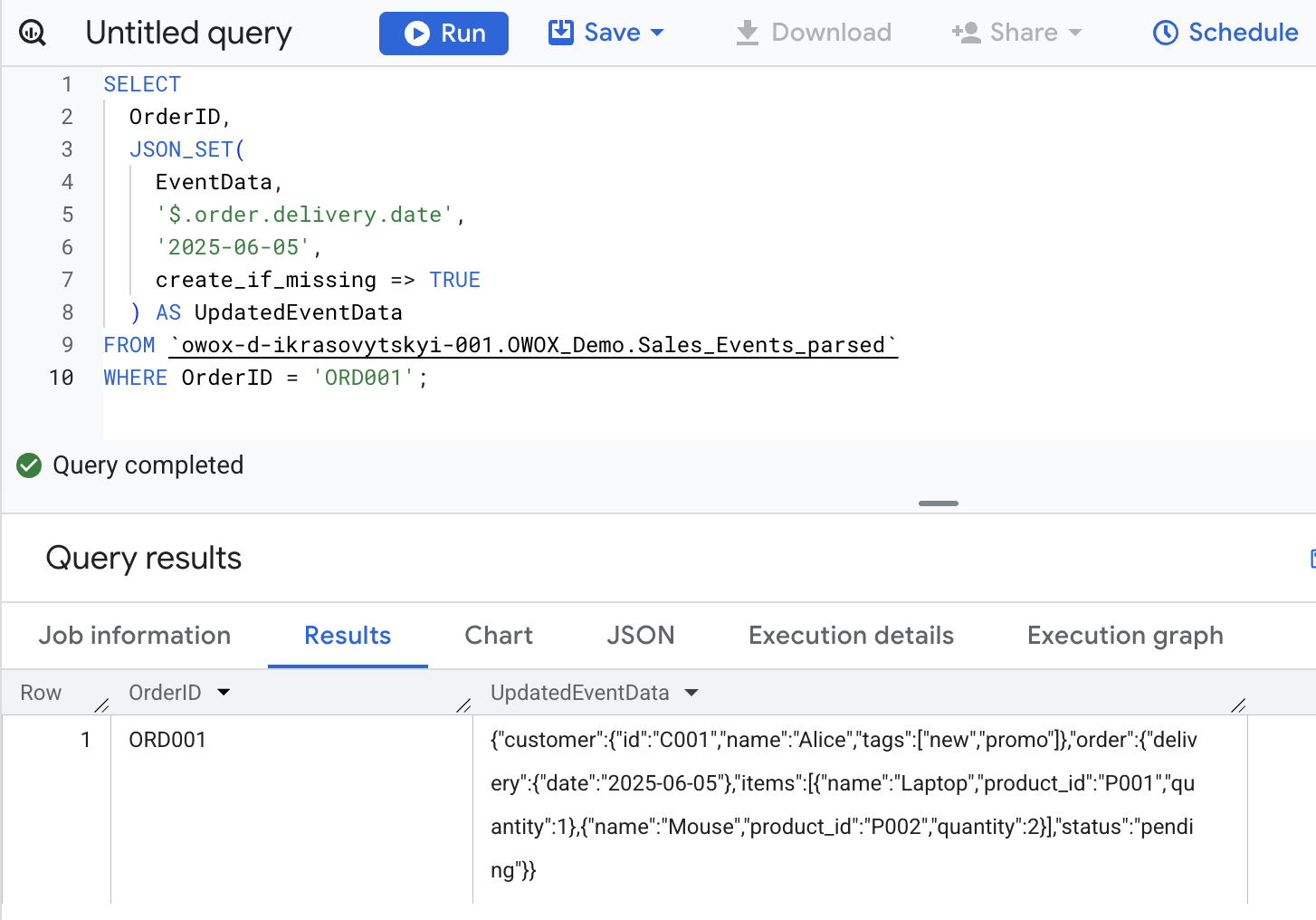1316x920 pixels.
Task: Click line number 5 in the gutter
Action: (x=67, y=215)
